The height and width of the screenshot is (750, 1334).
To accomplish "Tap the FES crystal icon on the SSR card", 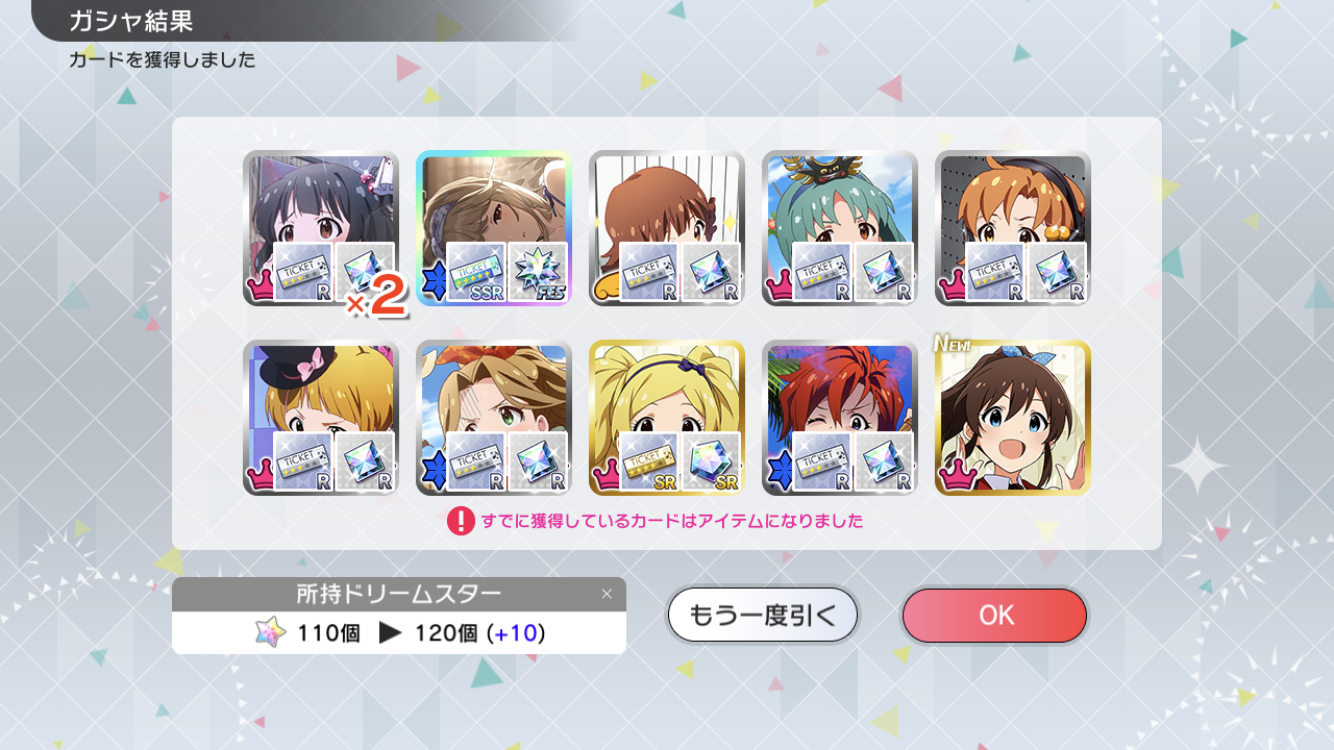I will (x=537, y=272).
